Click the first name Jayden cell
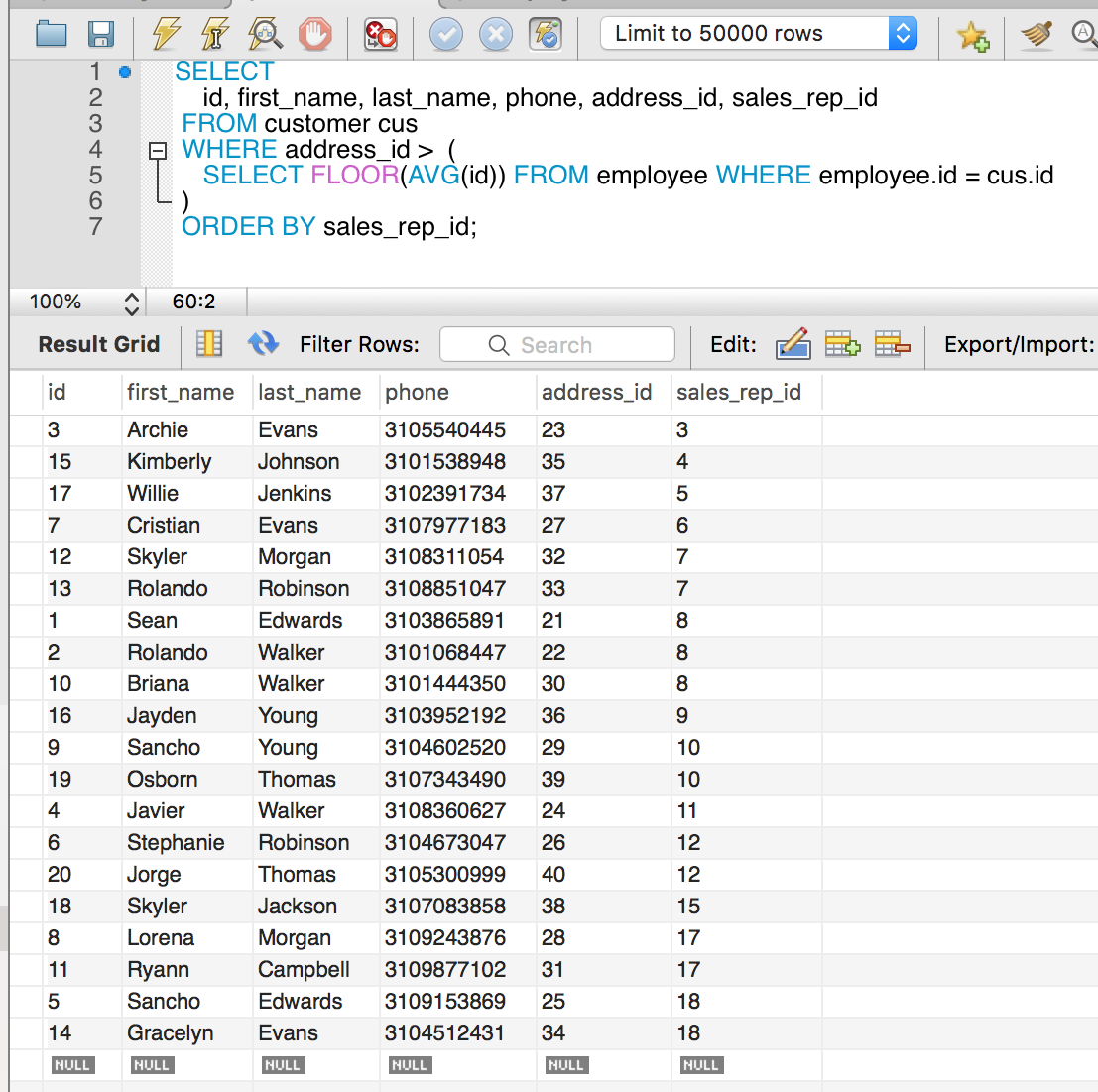 coord(187,715)
